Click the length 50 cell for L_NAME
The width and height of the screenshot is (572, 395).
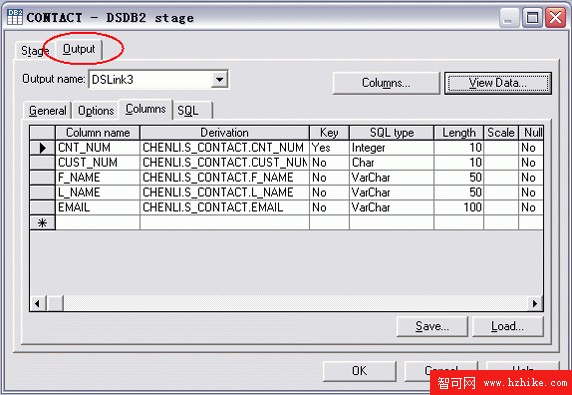tap(459, 193)
